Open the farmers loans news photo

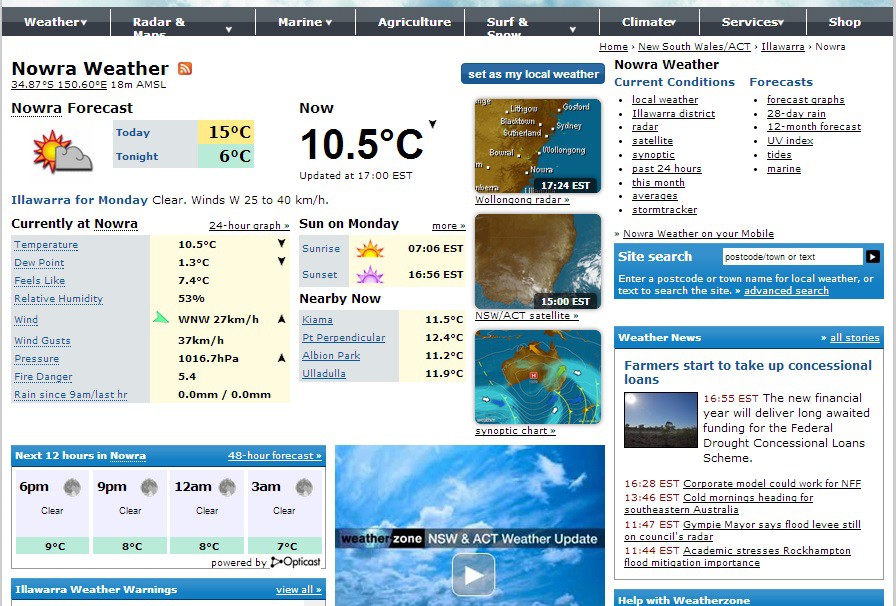(x=661, y=420)
